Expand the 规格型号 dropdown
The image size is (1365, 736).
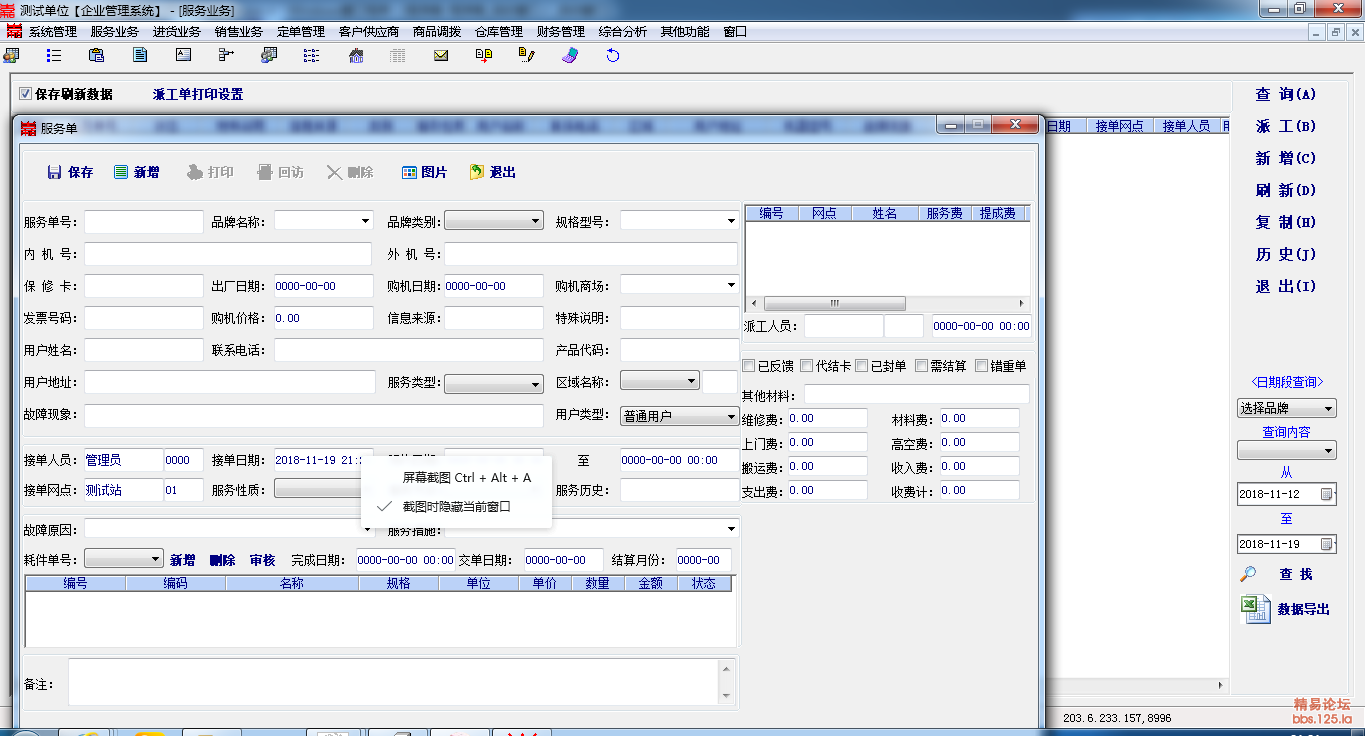(x=732, y=221)
